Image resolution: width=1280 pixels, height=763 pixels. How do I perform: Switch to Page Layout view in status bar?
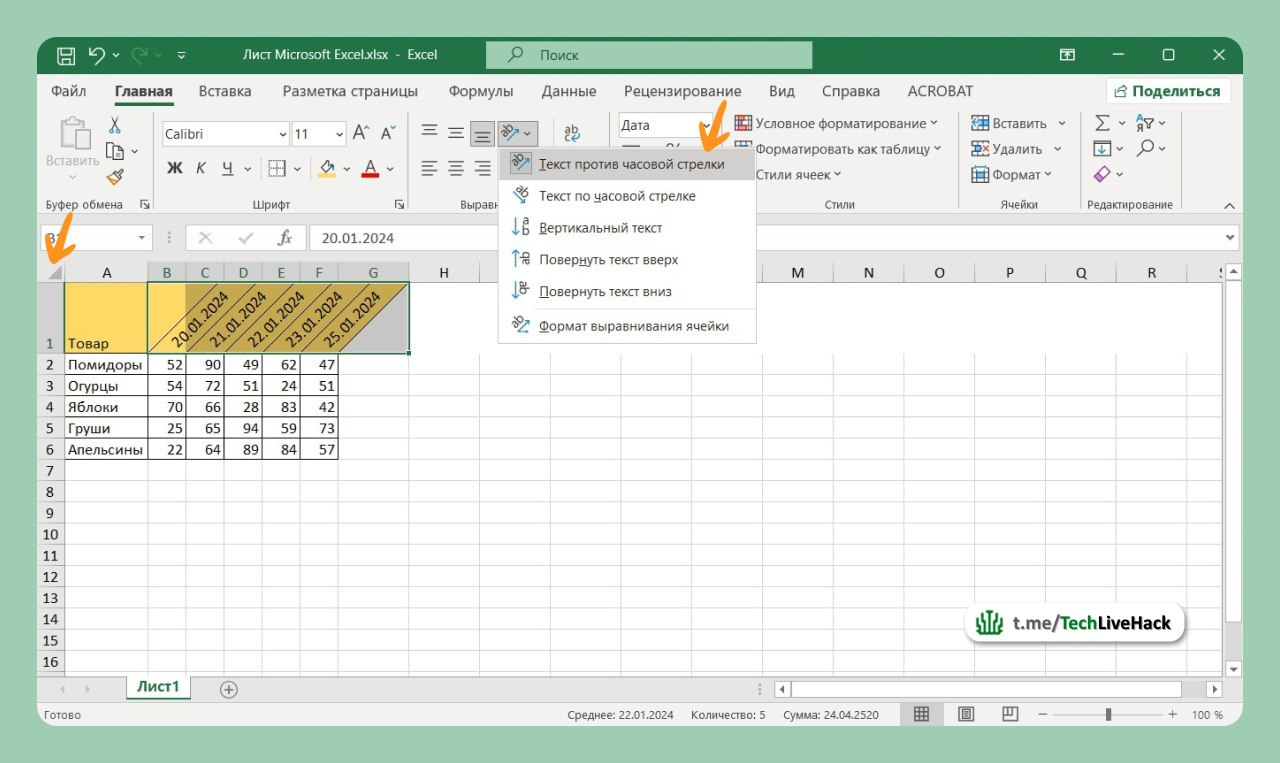click(x=966, y=714)
